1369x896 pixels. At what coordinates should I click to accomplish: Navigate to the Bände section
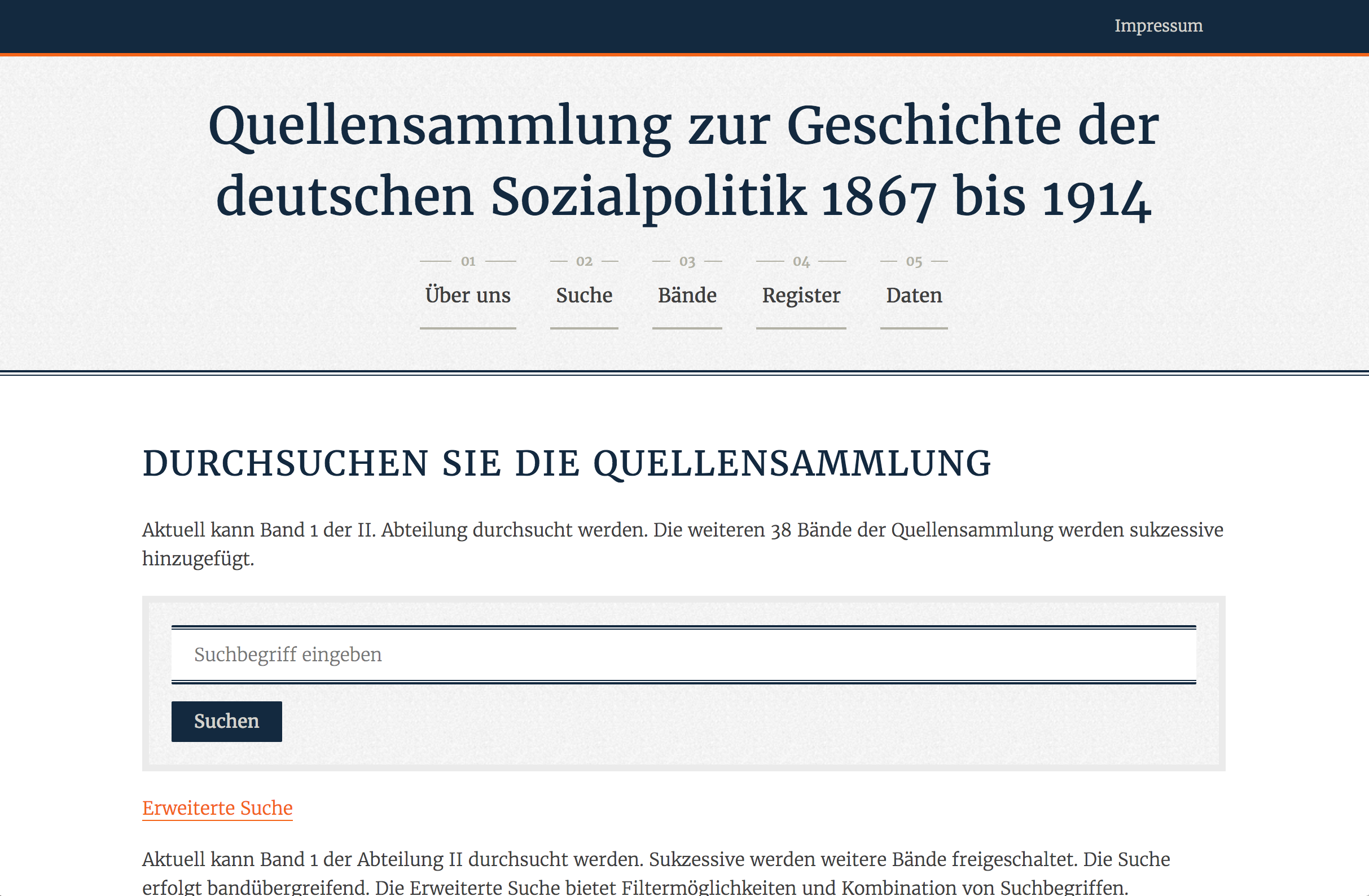687,295
